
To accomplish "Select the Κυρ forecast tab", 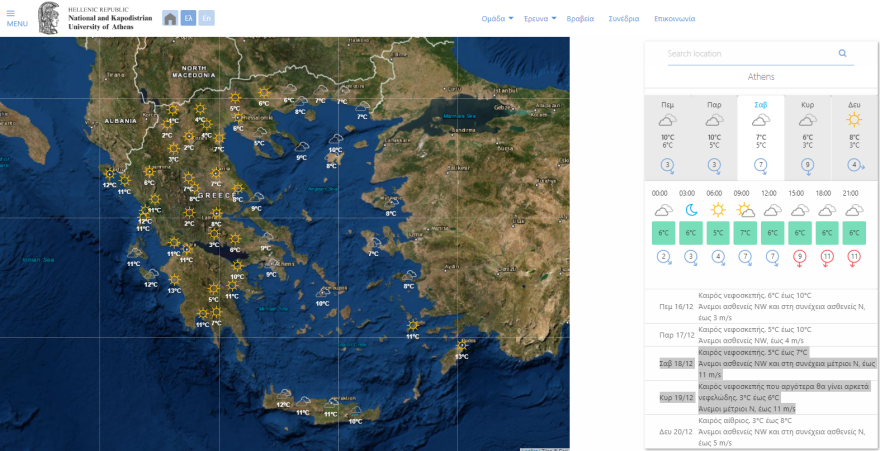I will pos(808,138).
